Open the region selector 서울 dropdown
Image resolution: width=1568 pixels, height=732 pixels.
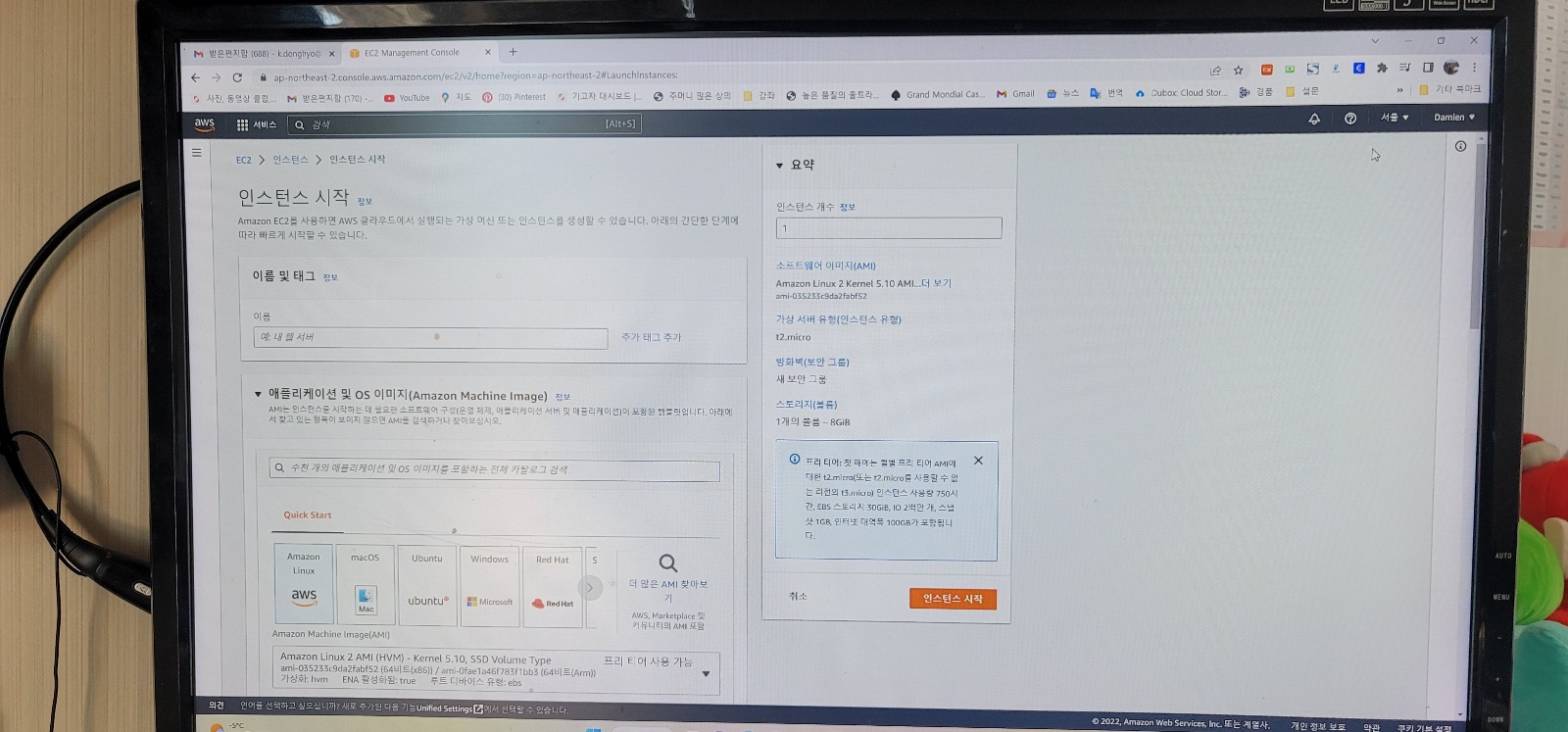click(1395, 118)
